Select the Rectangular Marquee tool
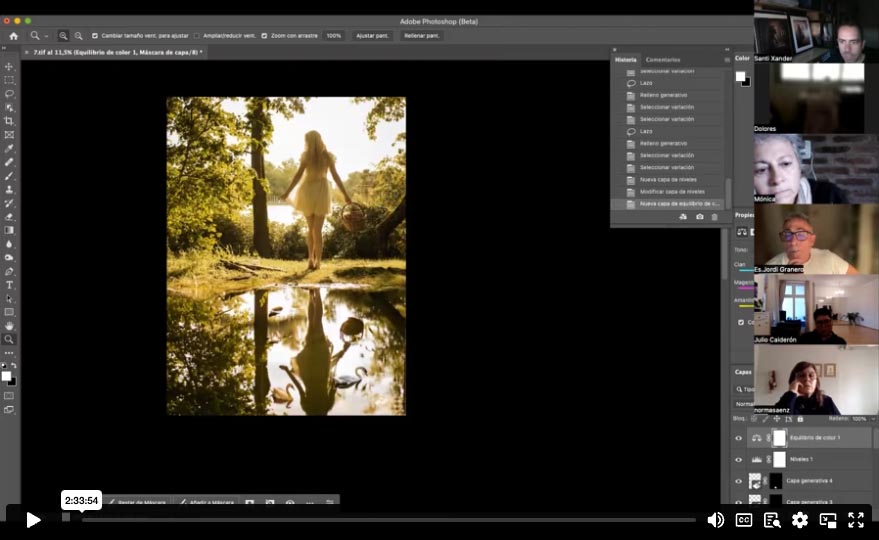This screenshot has width=879, height=540. 9,80
